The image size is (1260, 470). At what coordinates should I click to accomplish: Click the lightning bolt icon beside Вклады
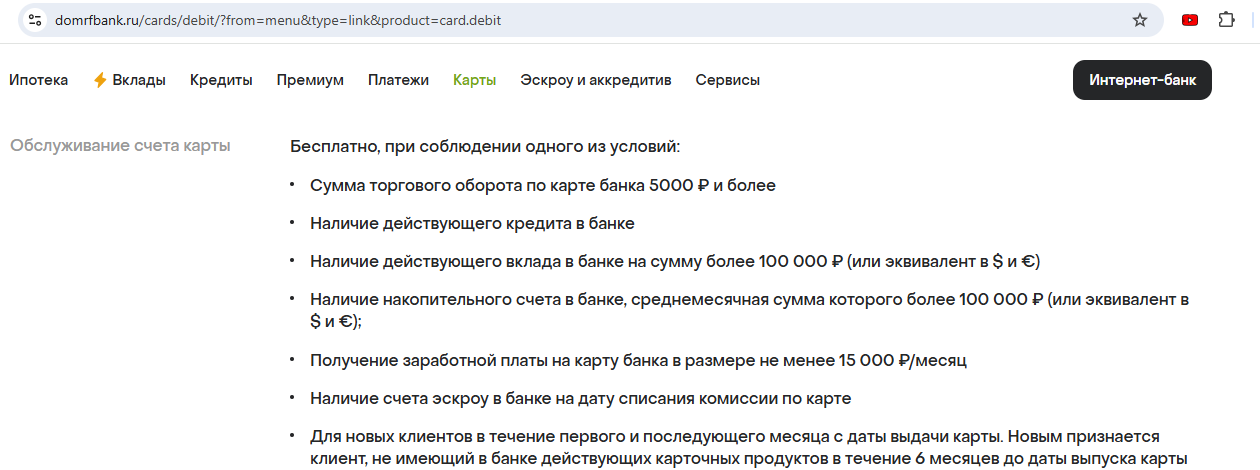(100, 80)
